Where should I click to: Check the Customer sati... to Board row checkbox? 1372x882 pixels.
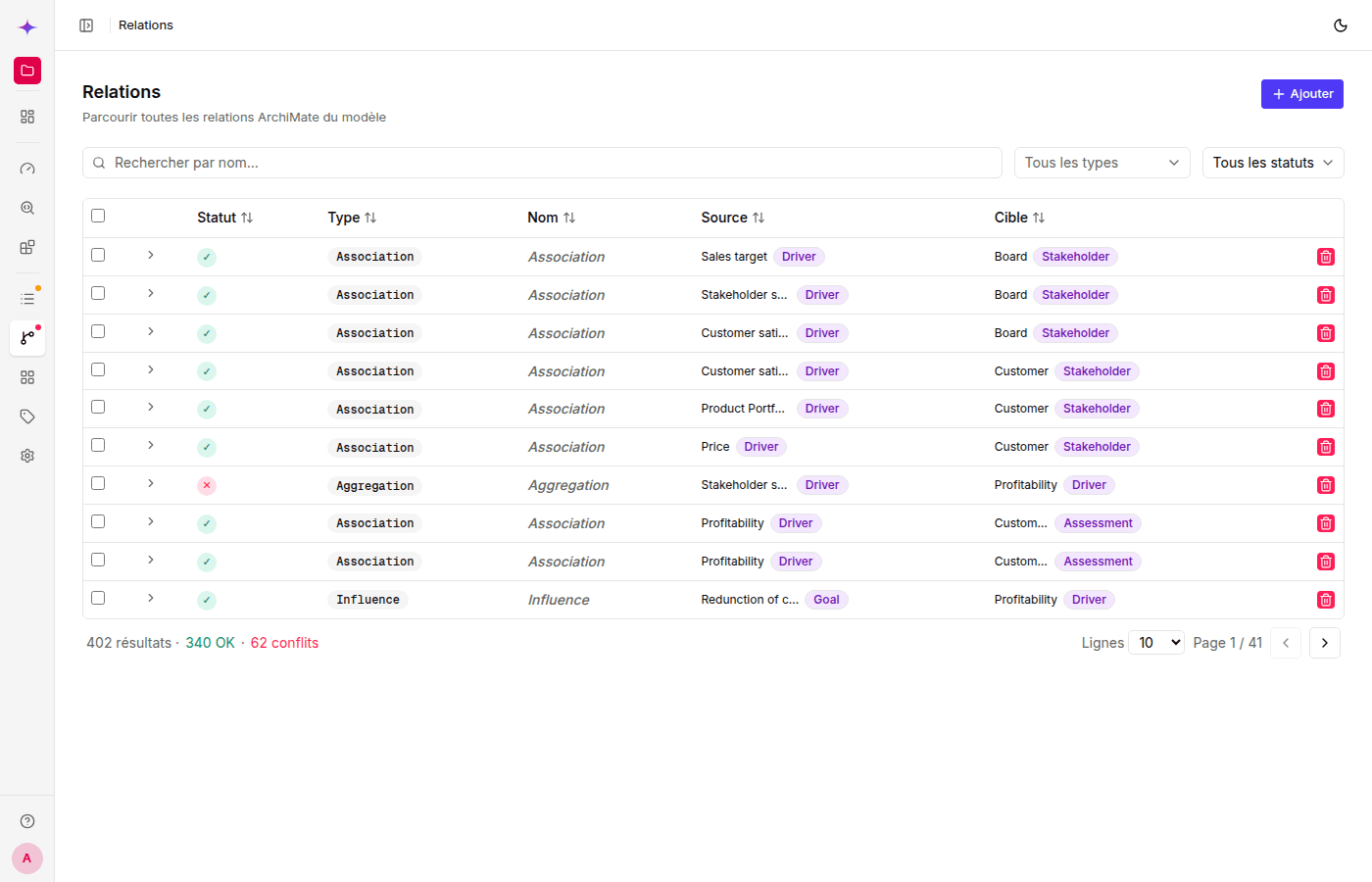tap(98, 331)
